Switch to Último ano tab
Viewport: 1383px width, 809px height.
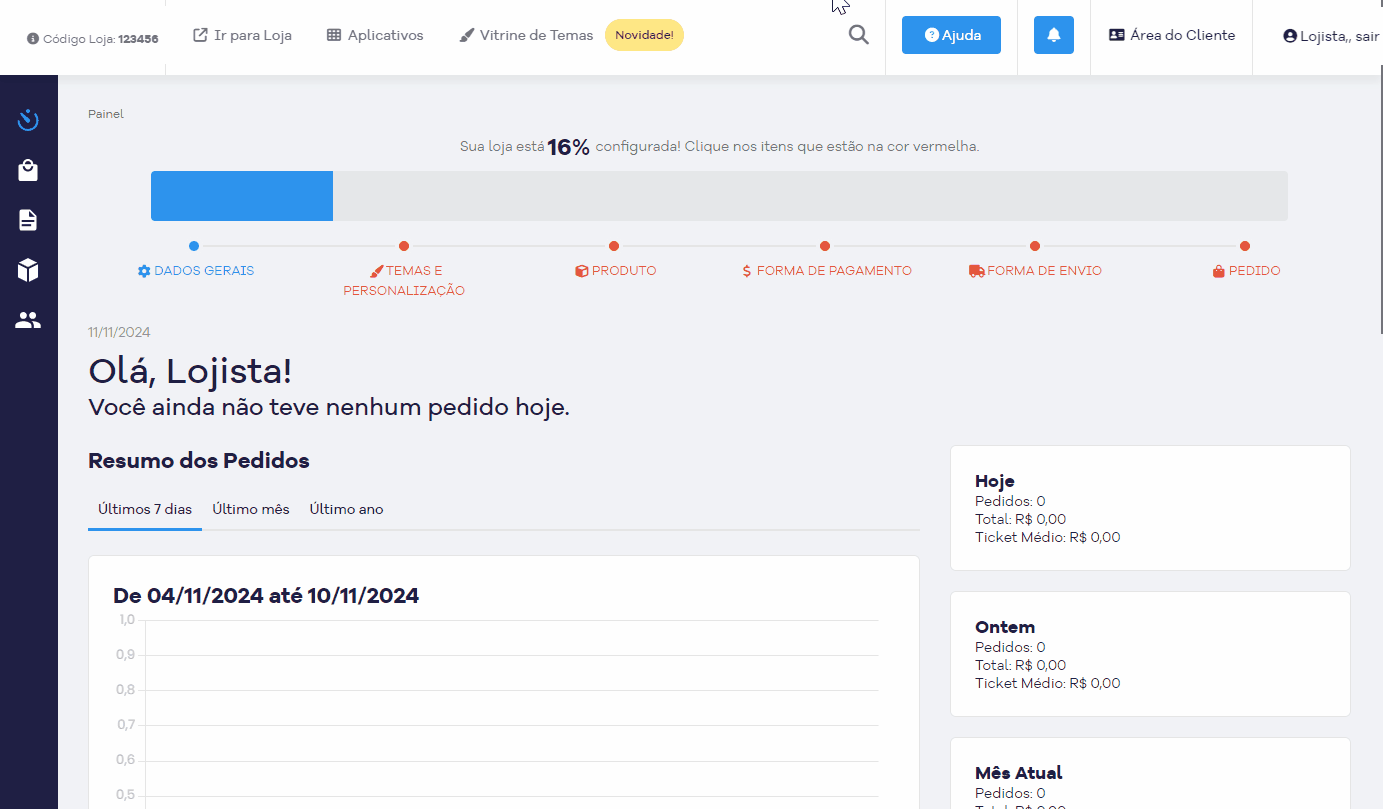point(346,509)
